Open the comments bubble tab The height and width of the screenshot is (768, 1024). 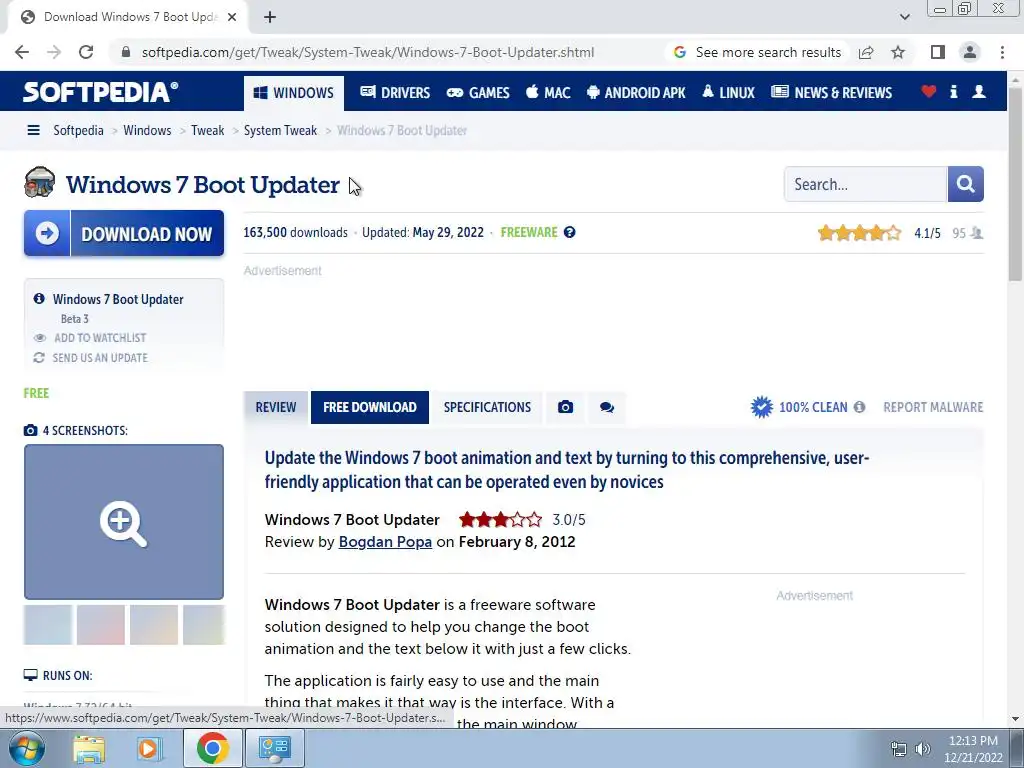click(x=607, y=408)
